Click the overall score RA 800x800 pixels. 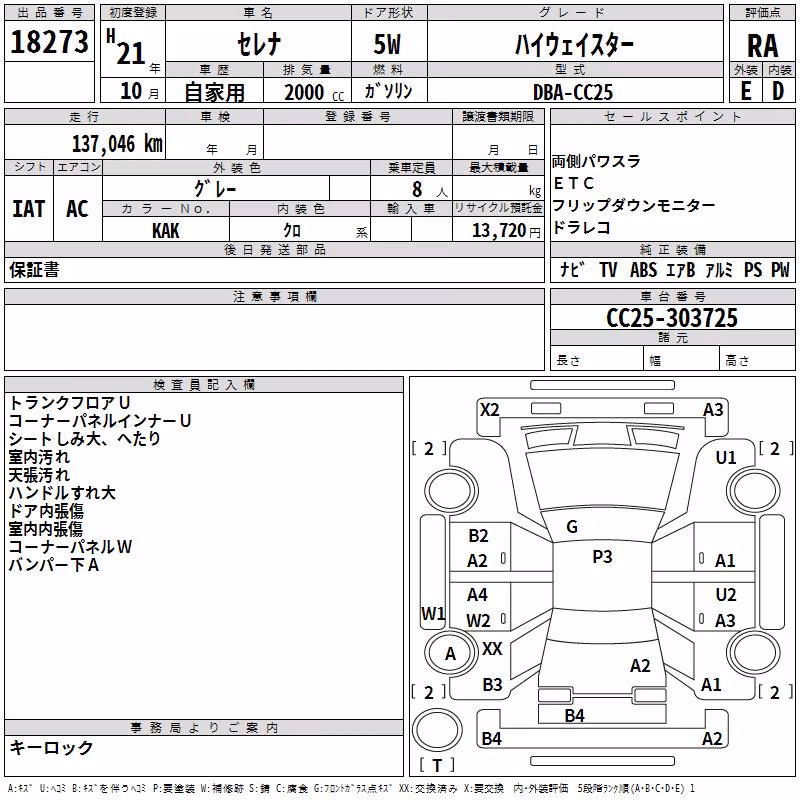click(763, 46)
